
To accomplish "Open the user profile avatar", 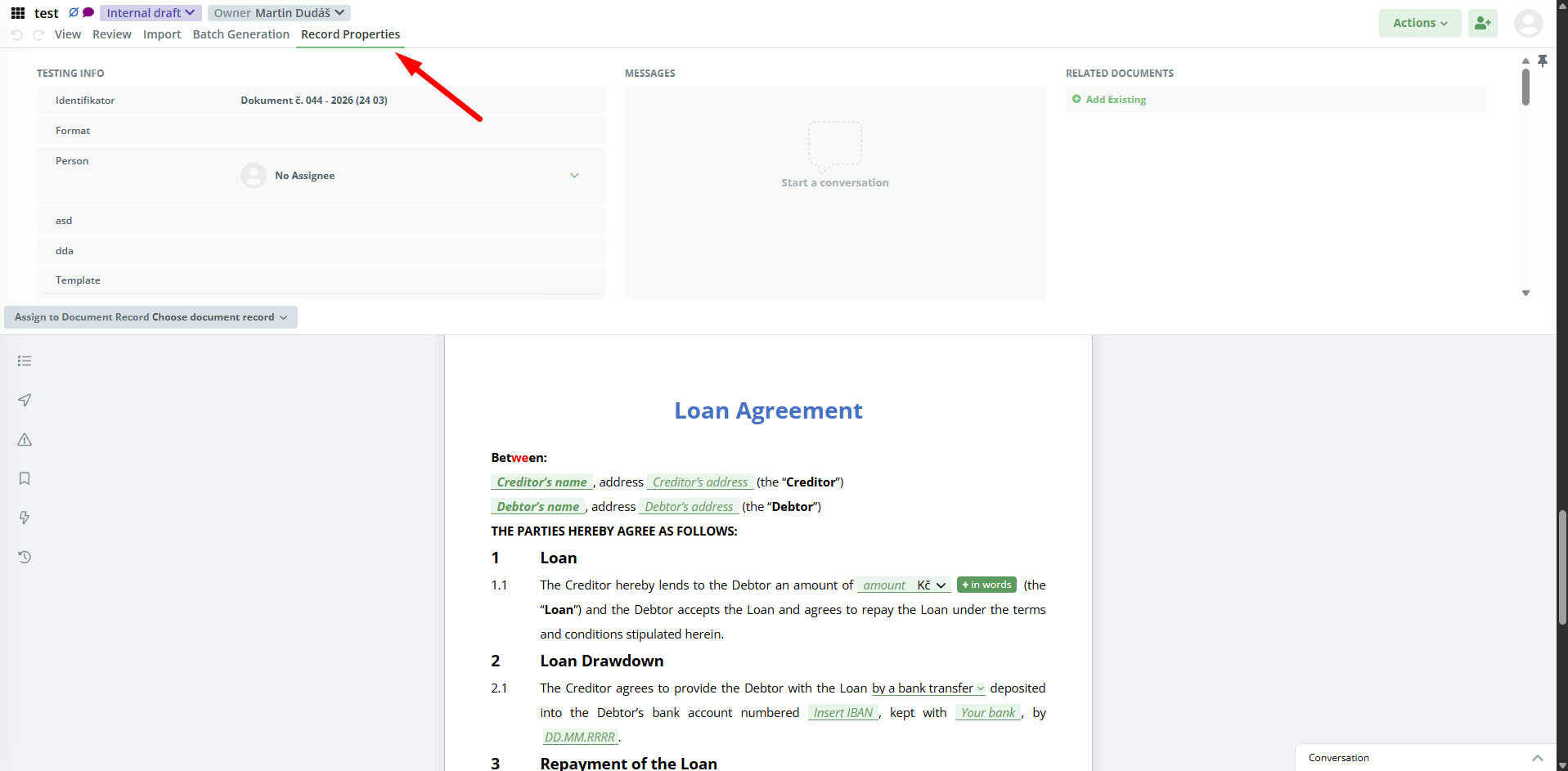I will 1528,23.
